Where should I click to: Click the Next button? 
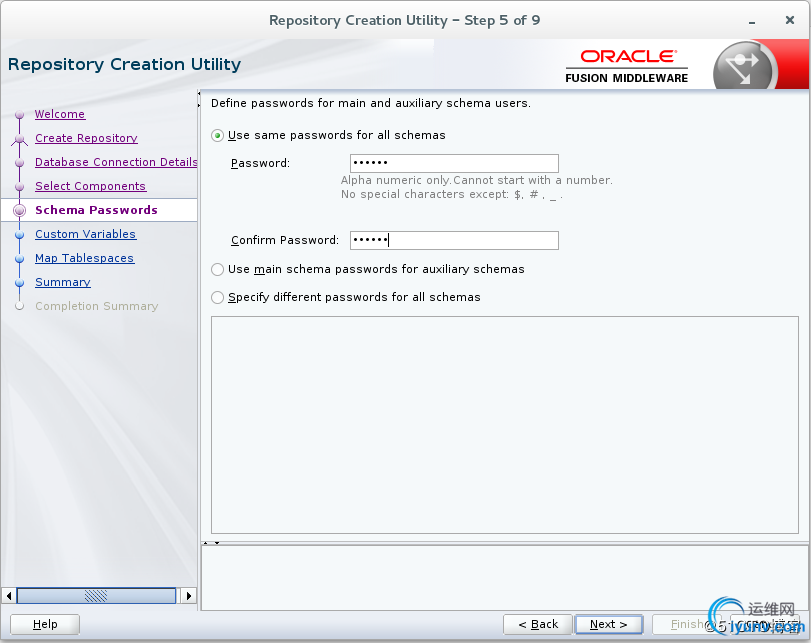pyautogui.click(x=609, y=624)
